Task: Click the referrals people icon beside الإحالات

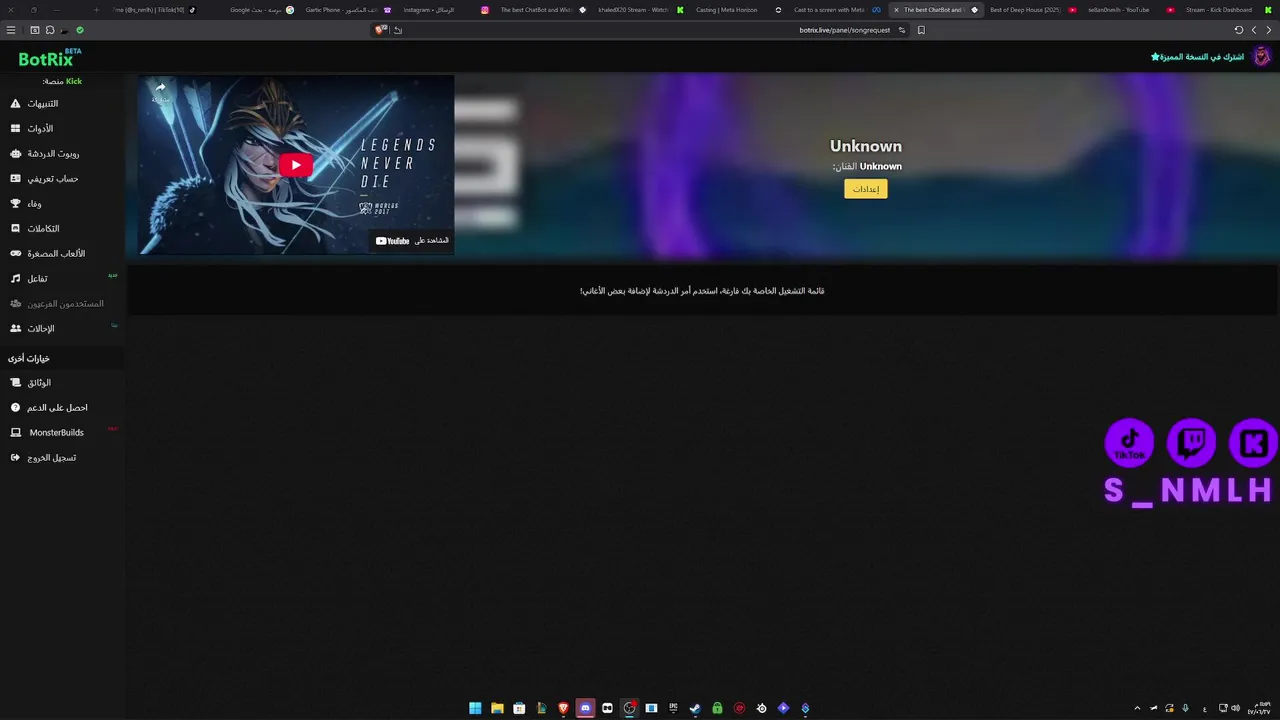Action: [15, 329]
